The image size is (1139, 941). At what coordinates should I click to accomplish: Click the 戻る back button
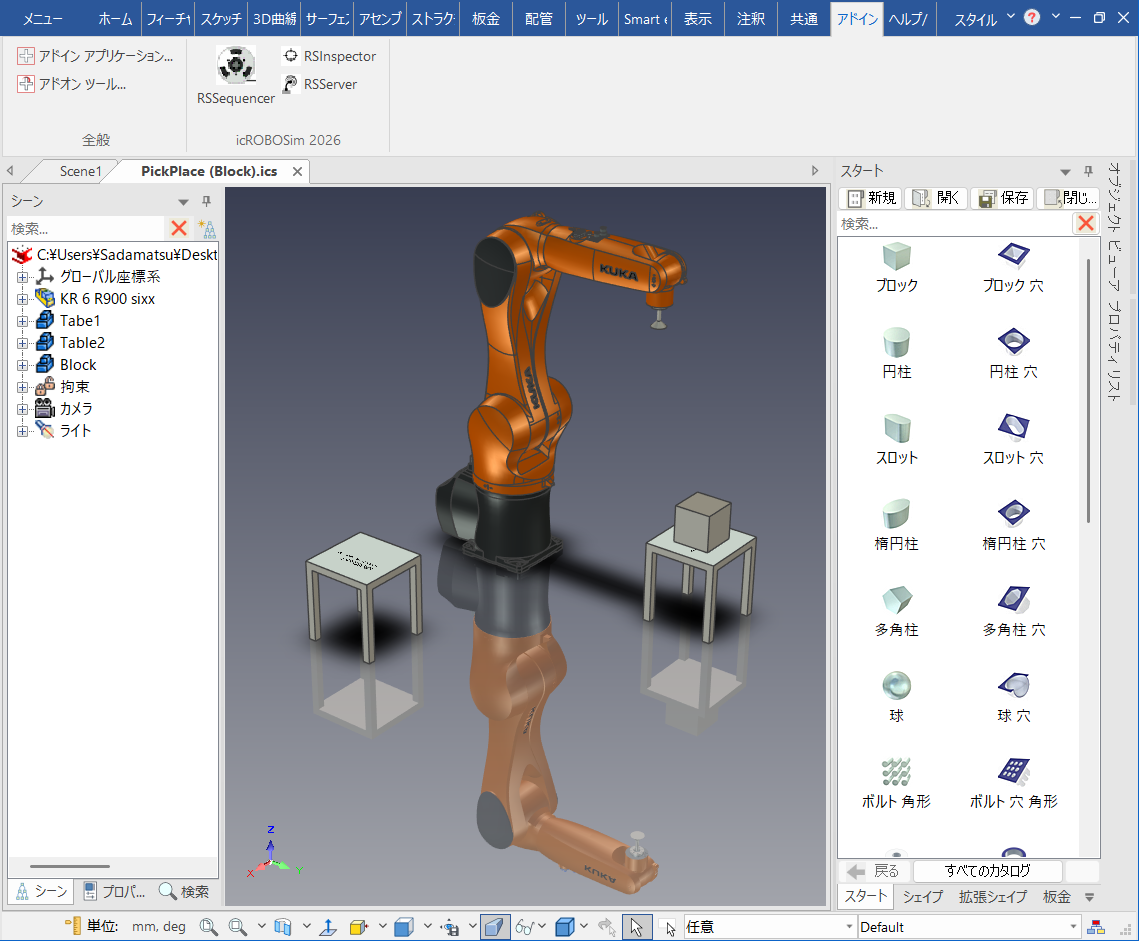click(x=873, y=871)
